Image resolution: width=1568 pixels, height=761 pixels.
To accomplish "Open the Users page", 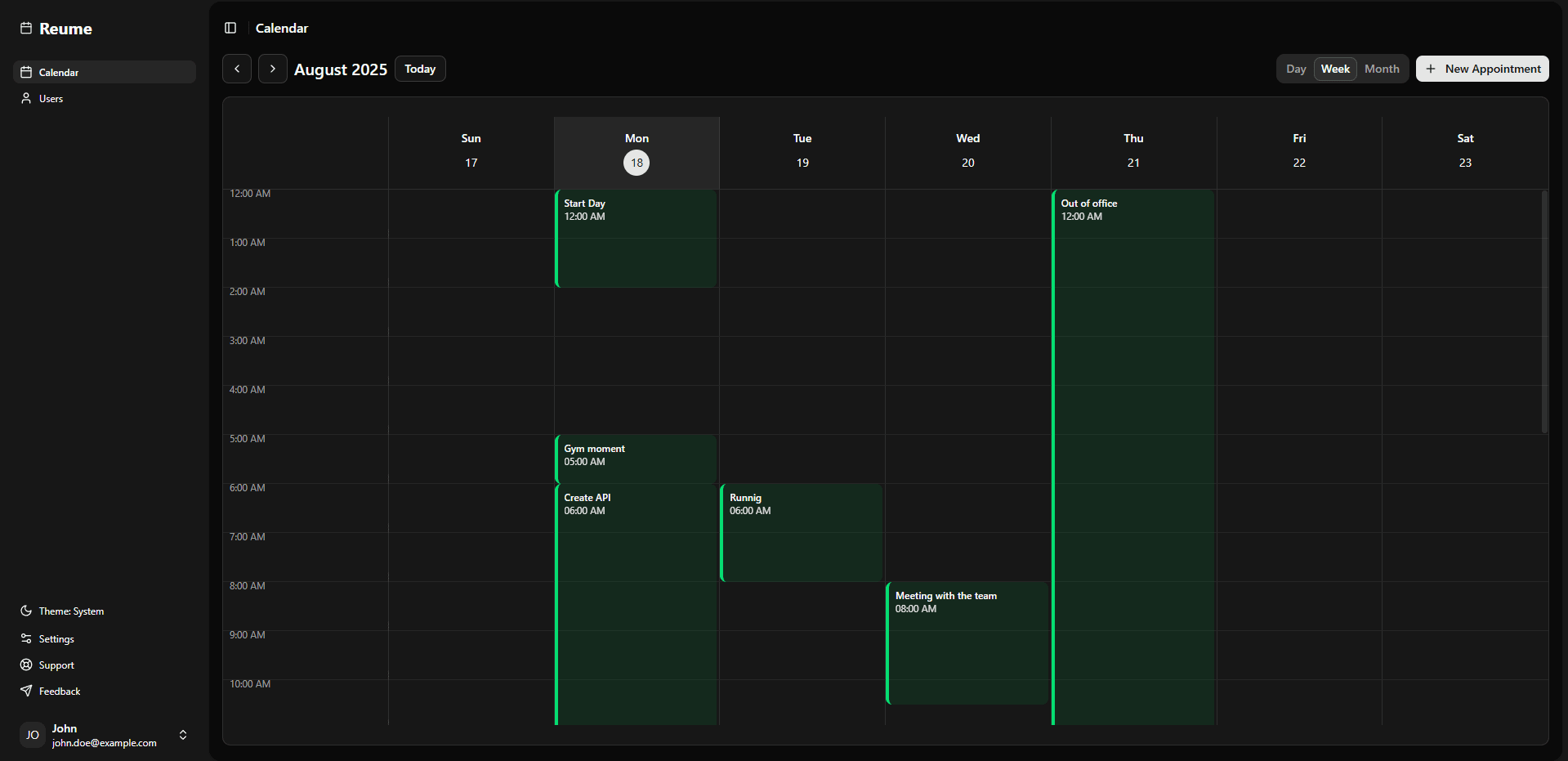I will [51, 99].
